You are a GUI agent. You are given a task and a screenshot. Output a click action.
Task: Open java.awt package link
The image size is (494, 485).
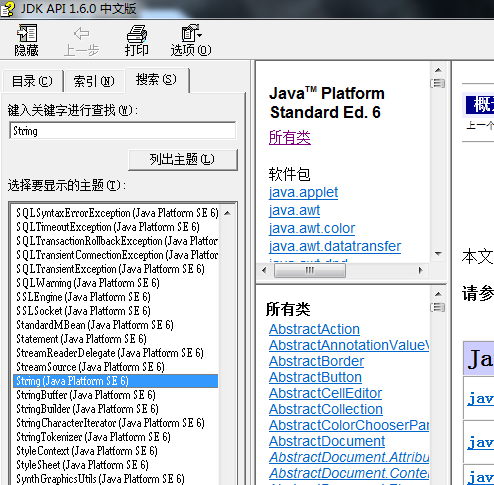coord(294,210)
